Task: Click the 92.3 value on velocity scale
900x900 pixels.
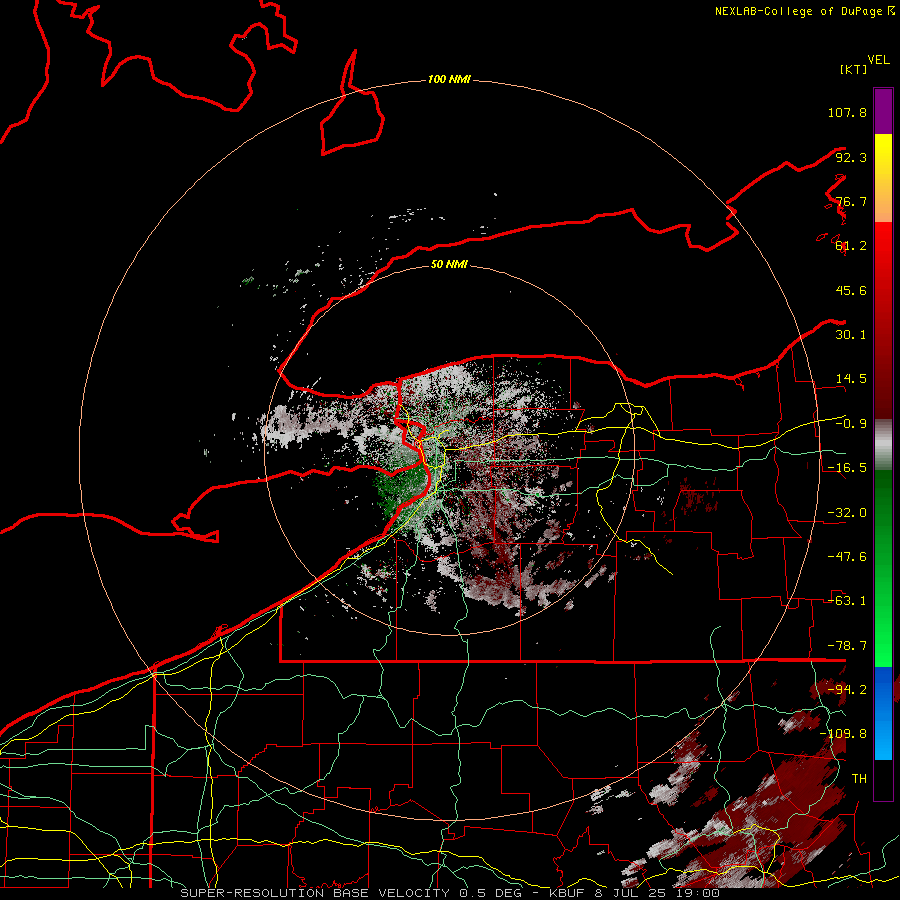Action: point(851,157)
